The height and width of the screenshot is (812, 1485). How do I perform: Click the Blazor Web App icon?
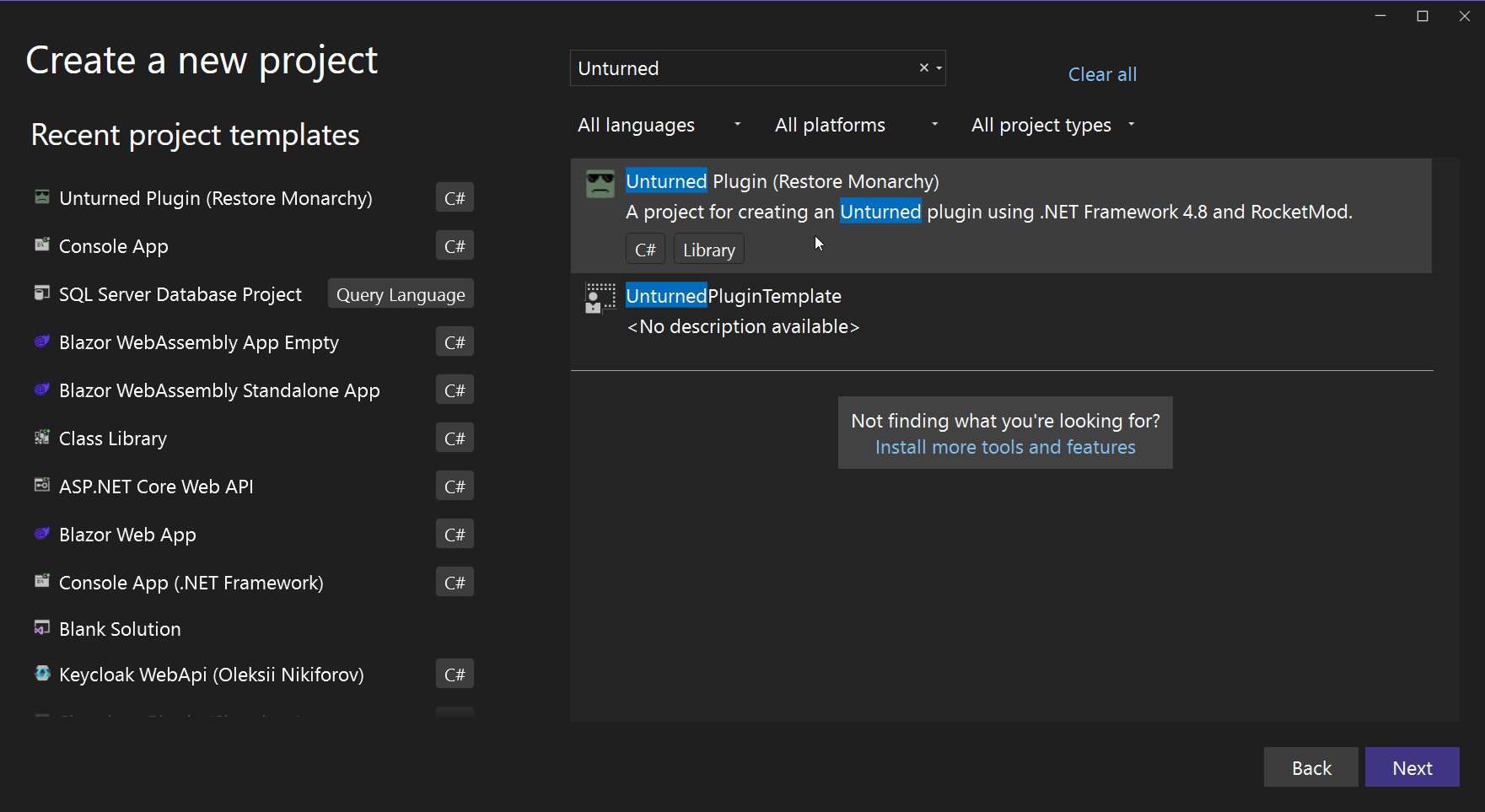42,533
